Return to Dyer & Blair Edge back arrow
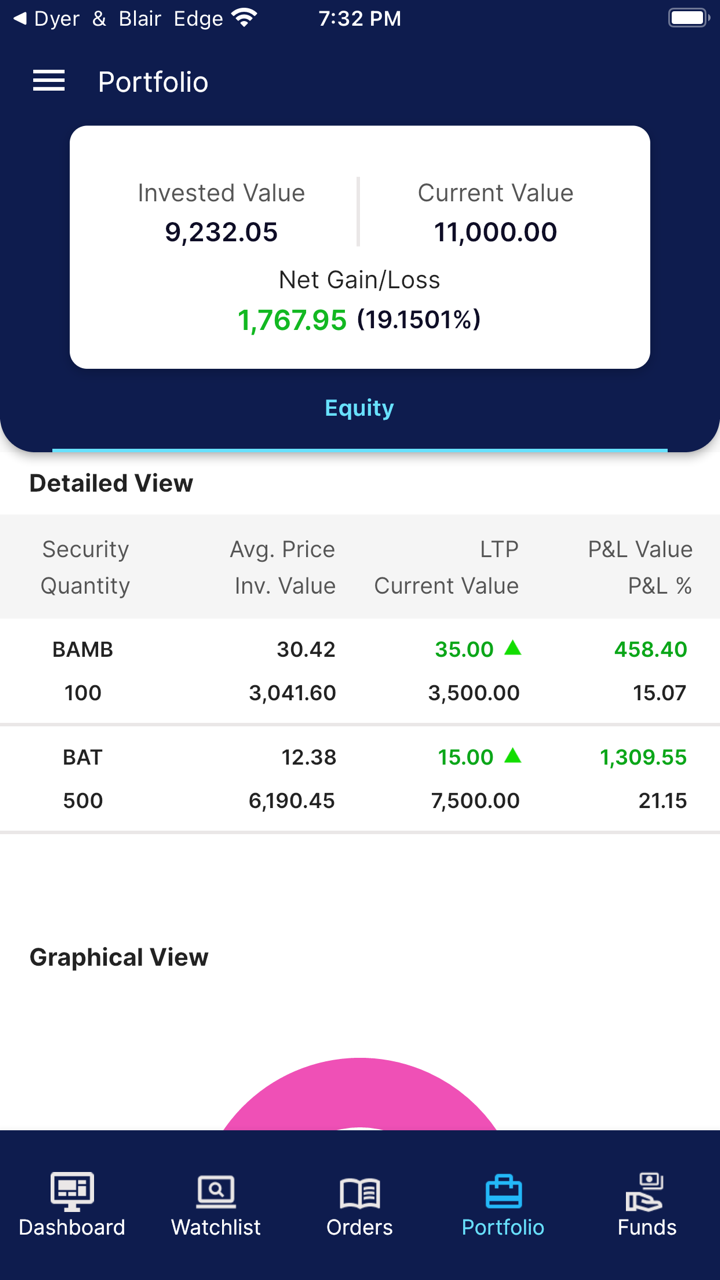Viewport: 720px width, 1280px height. [x=19, y=18]
